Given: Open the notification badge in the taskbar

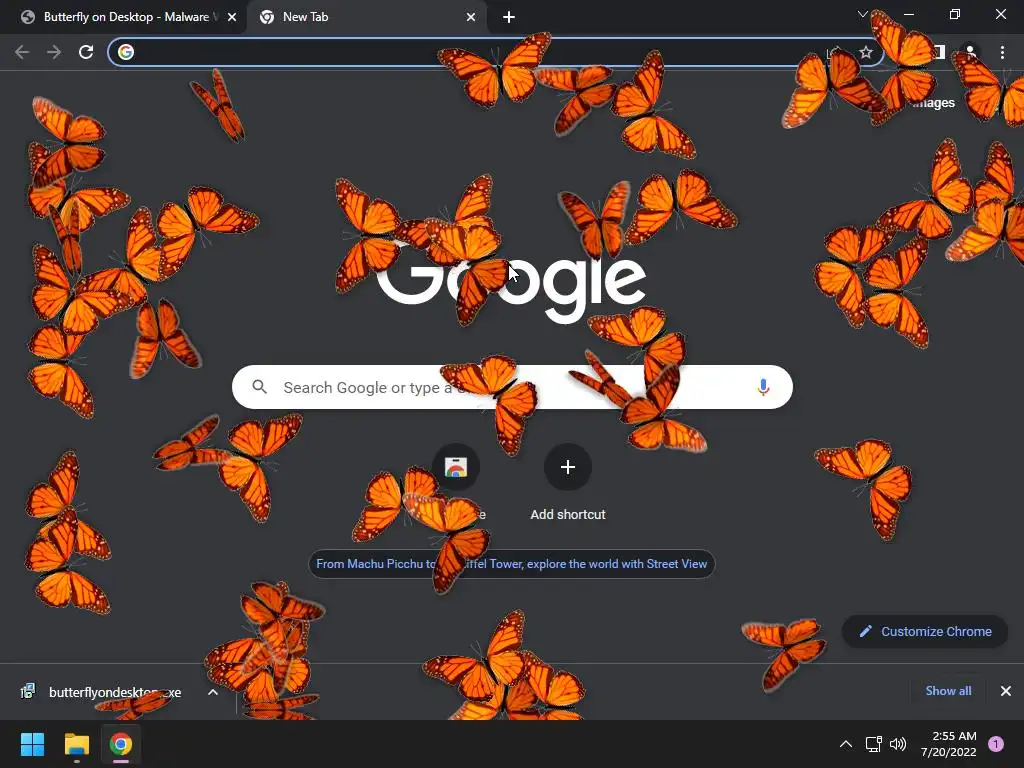Looking at the screenshot, I should [x=996, y=744].
